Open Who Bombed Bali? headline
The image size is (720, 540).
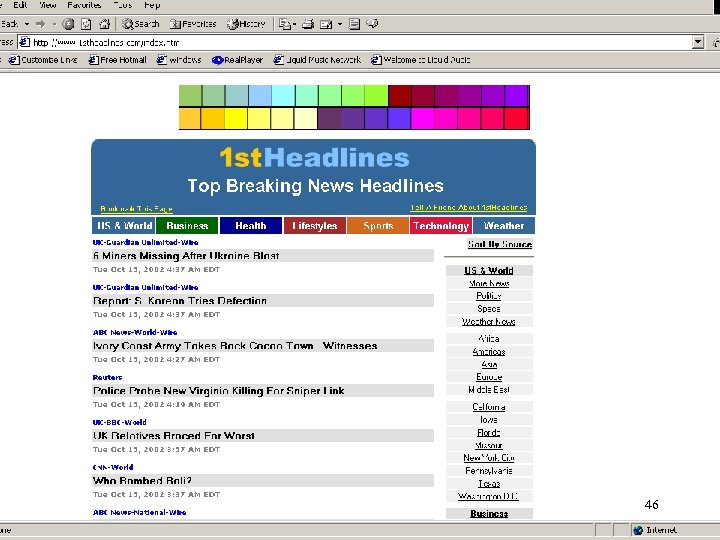tap(142, 481)
